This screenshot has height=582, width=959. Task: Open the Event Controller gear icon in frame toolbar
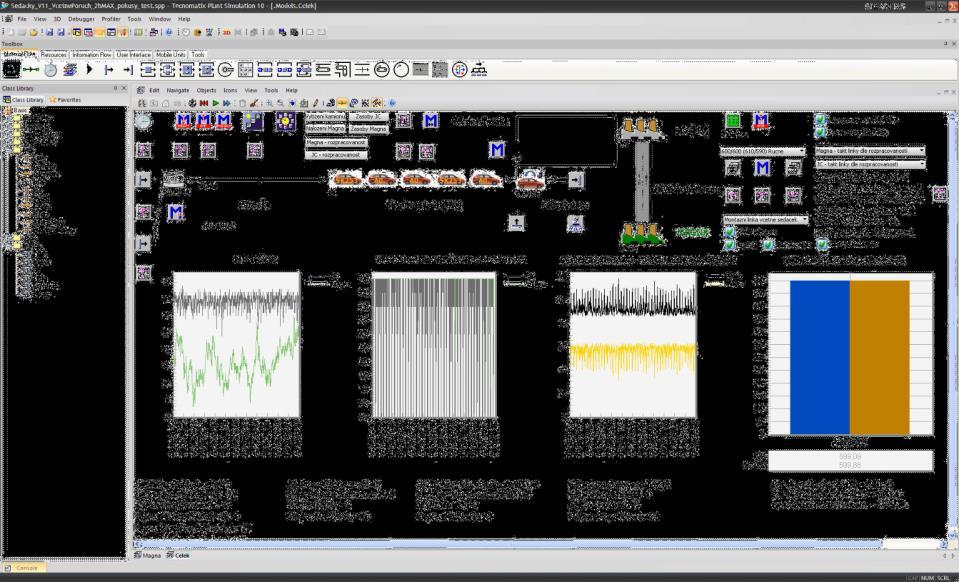click(192, 103)
